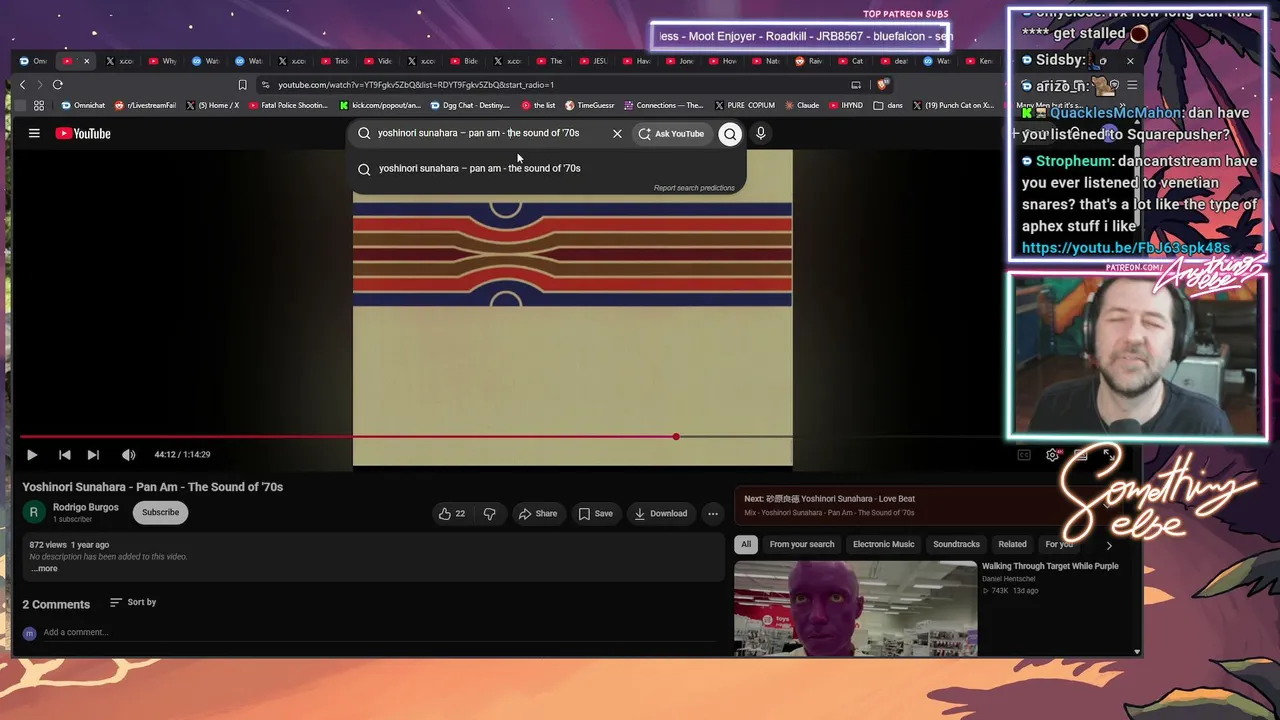This screenshot has width=1280, height=720.
Task: Open the (5) Home / X bookmark
Action: [213, 105]
